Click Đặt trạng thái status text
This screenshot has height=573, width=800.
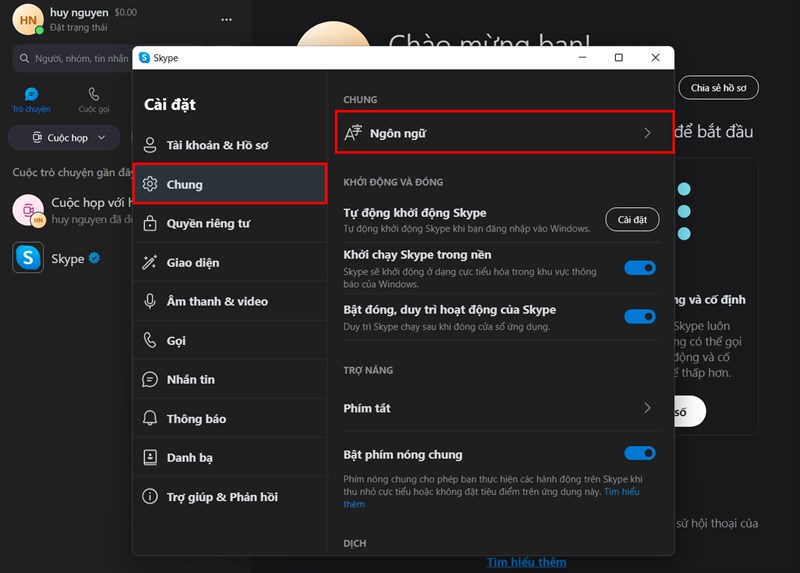(78, 28)
